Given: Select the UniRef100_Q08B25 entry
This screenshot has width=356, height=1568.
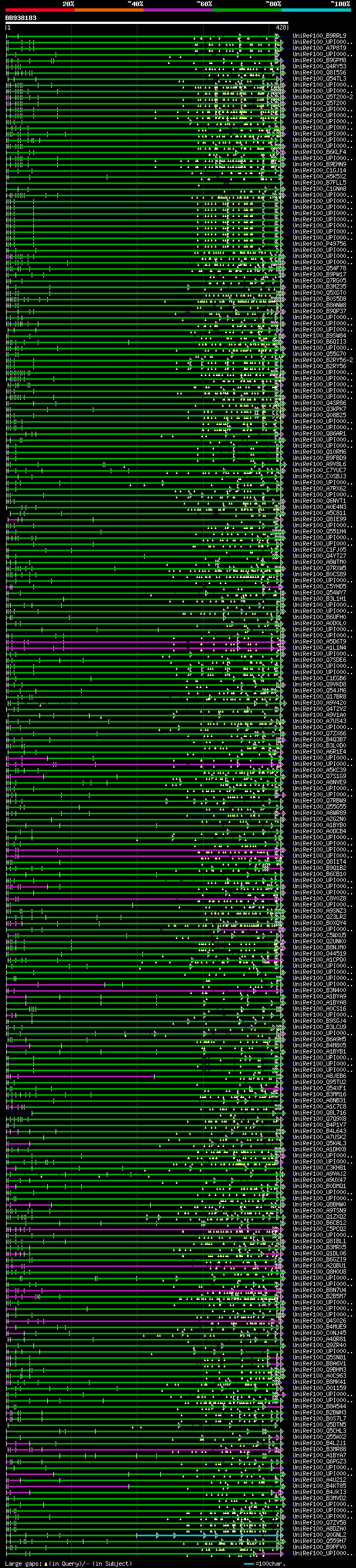Looking at the screenshot, I should [319, 415].
